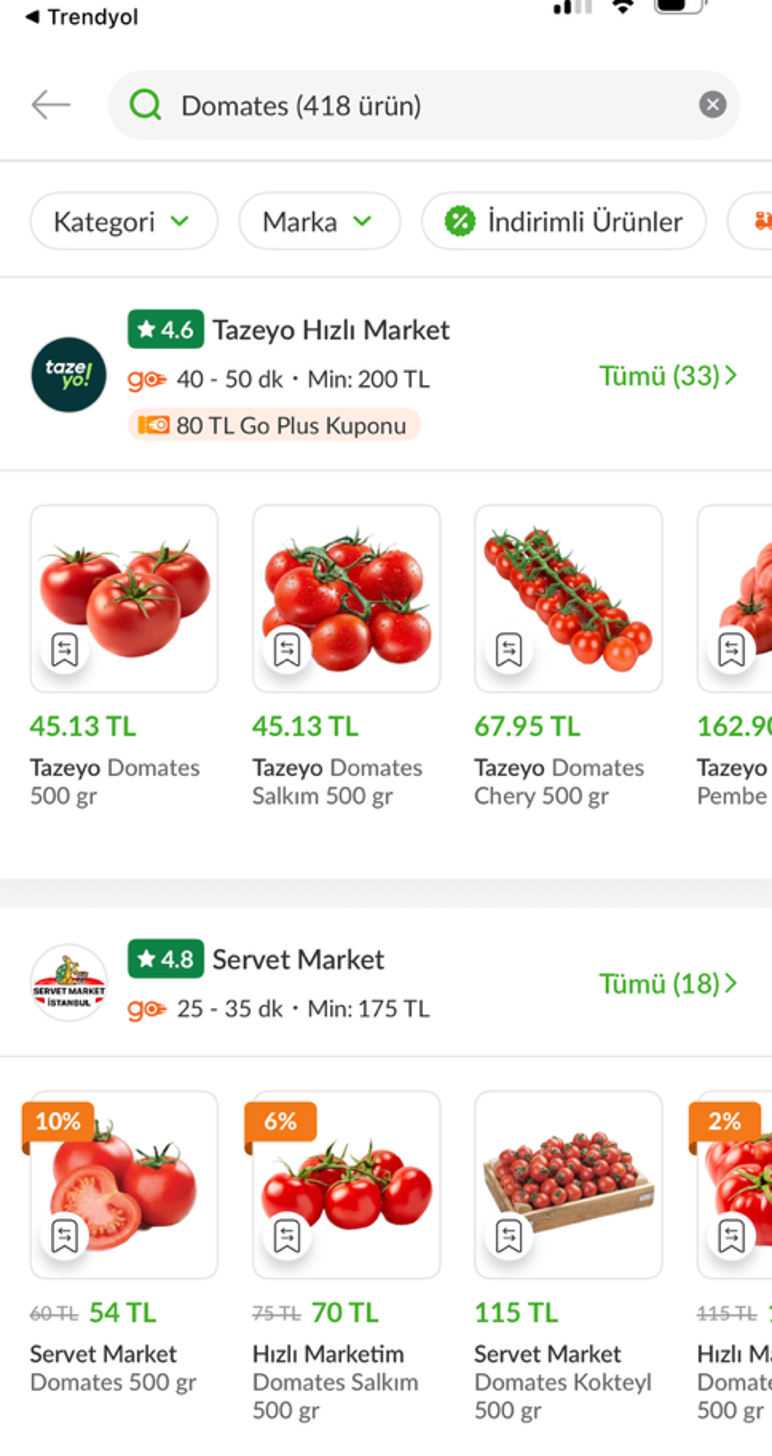
Task: Expand all 18 Servet Market products
Action: pos(667,984)
